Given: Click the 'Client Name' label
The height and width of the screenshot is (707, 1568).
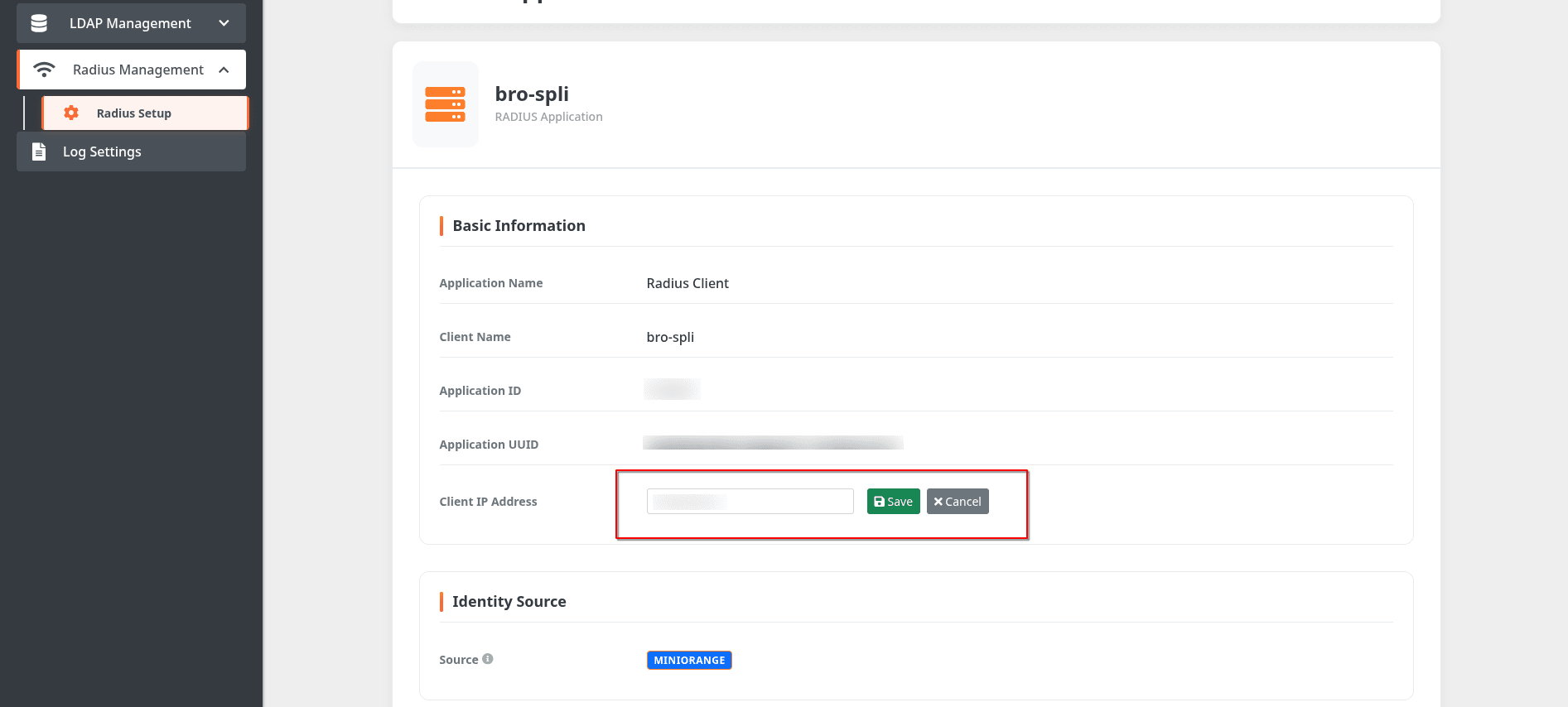Looking at the screenshot, I should point(475,337).
